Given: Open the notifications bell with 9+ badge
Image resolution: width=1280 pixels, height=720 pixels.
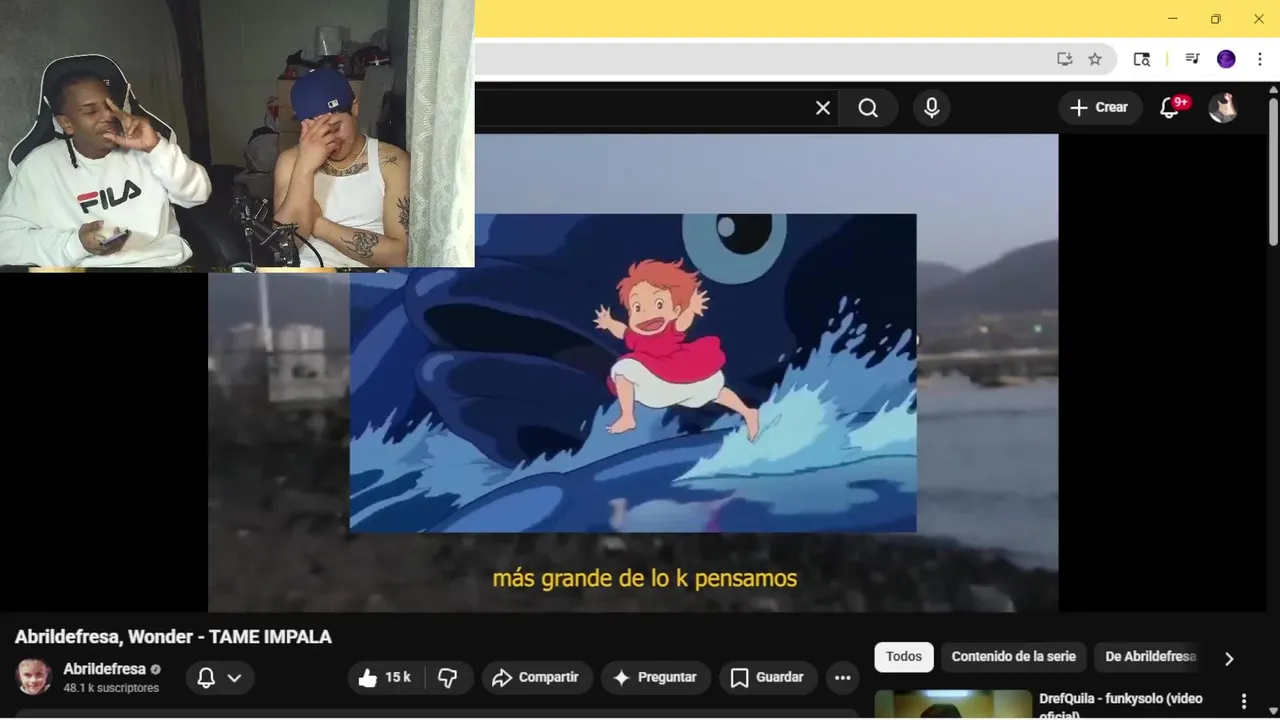Looking at the screenshot, I should point(1171,107).
